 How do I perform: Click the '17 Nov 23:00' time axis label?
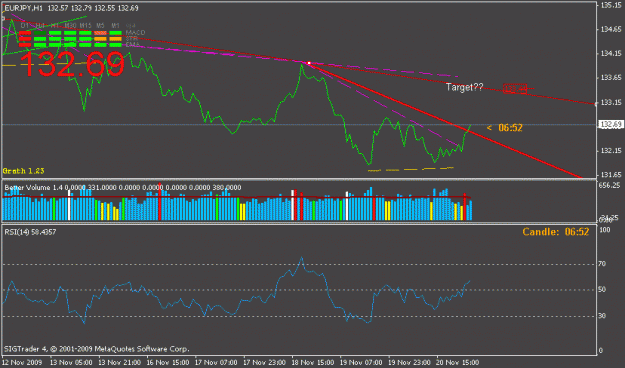pos(264,362)
